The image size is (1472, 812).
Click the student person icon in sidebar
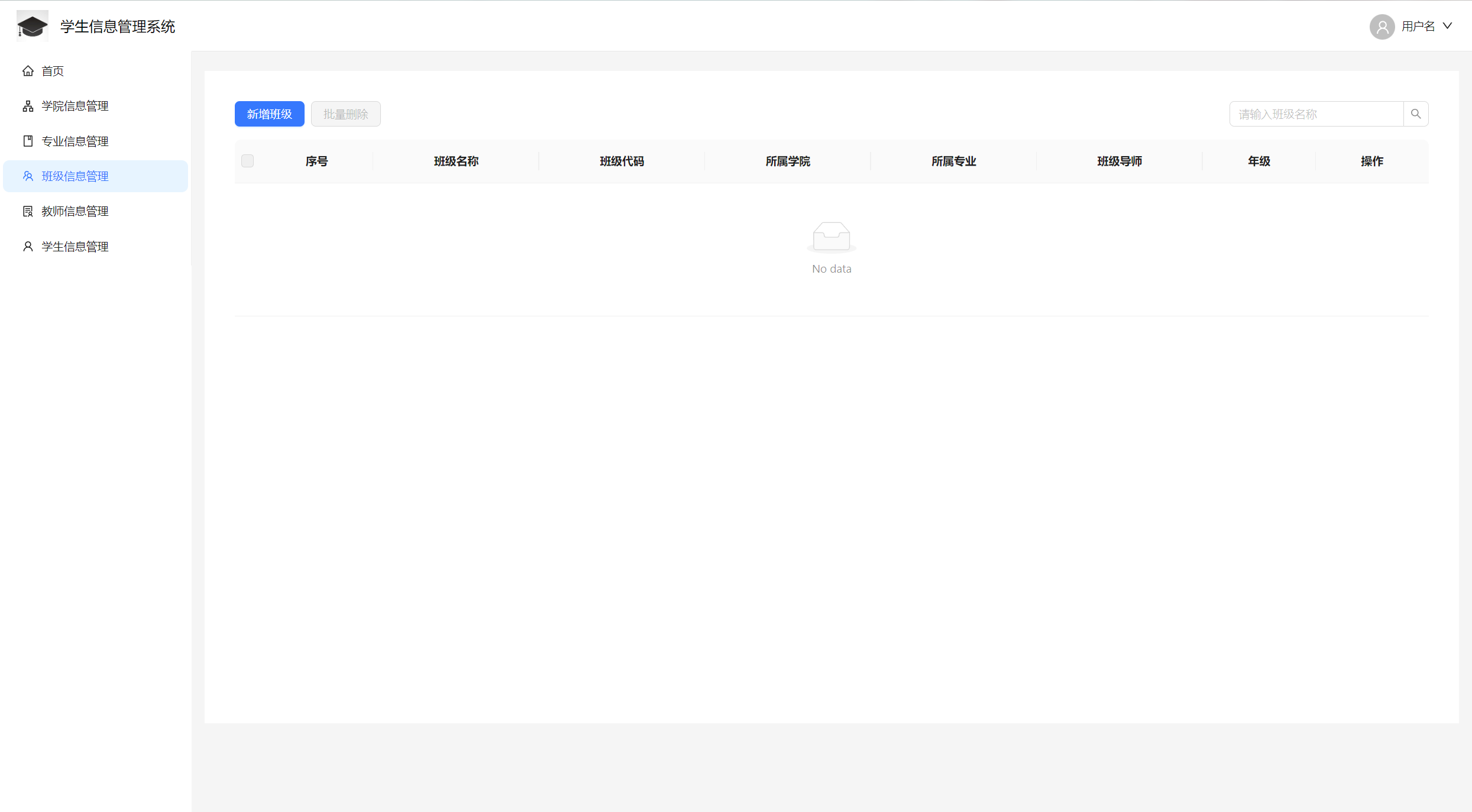pyautogui.click(x=28, y=246)
